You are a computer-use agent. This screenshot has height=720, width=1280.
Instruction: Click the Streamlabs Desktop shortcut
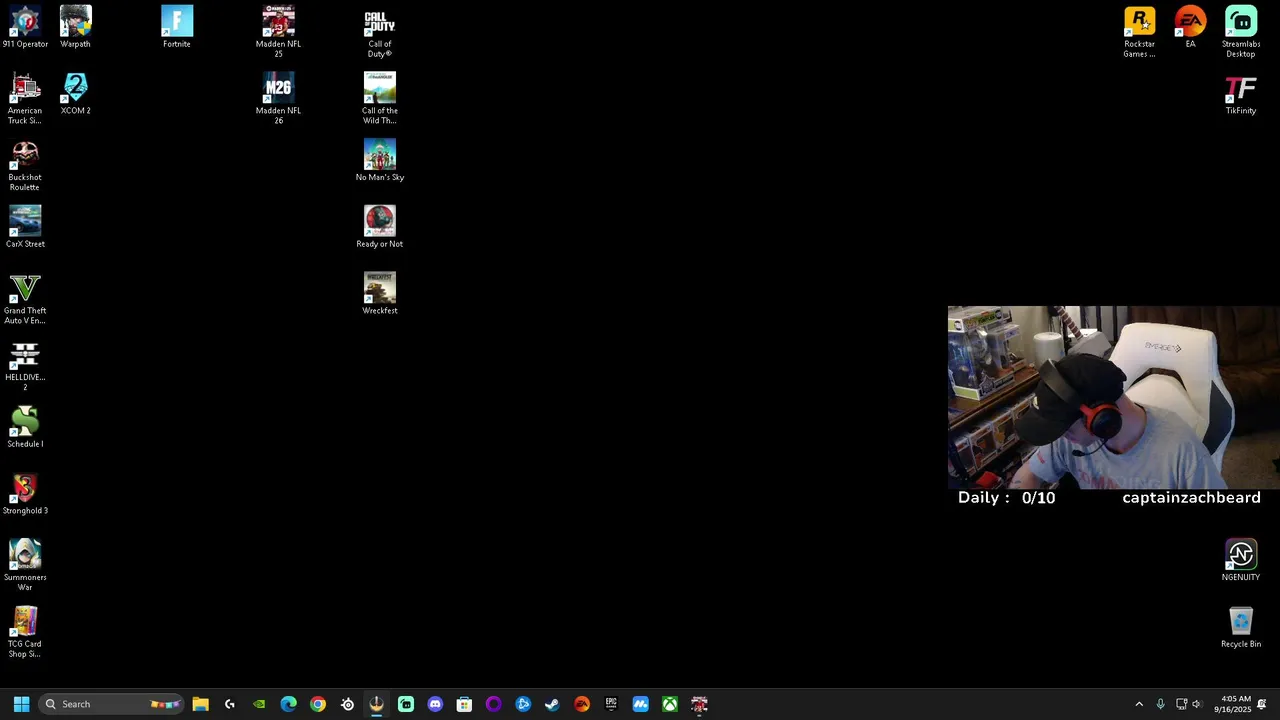(x=1241, y=31)
